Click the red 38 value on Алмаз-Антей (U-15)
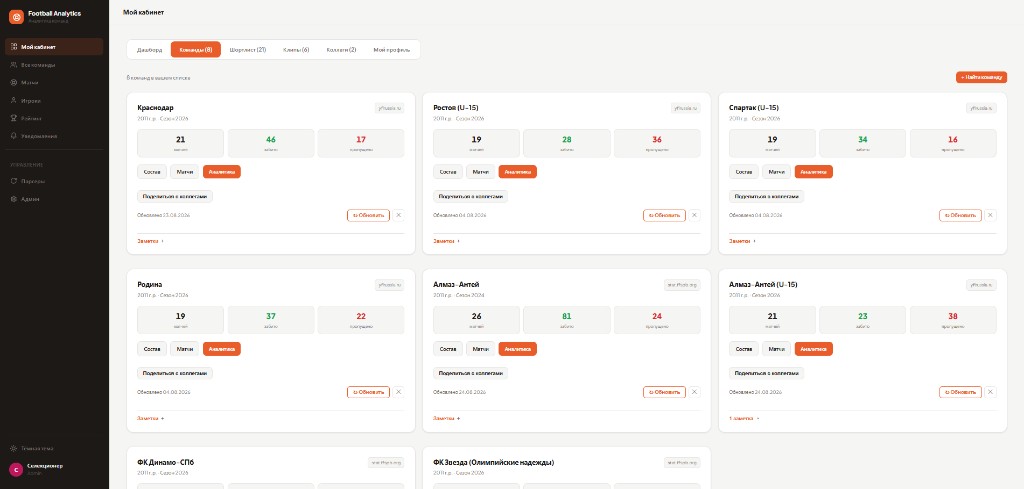The height and width of the screenshot is (489, 1024). pyautogui.click(x=953, y=317)
